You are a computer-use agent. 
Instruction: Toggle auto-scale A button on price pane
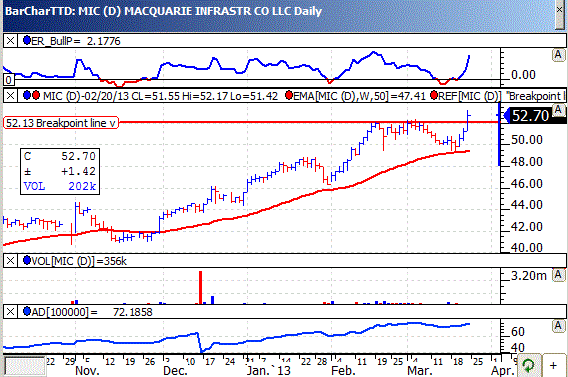tap(558, 110)
